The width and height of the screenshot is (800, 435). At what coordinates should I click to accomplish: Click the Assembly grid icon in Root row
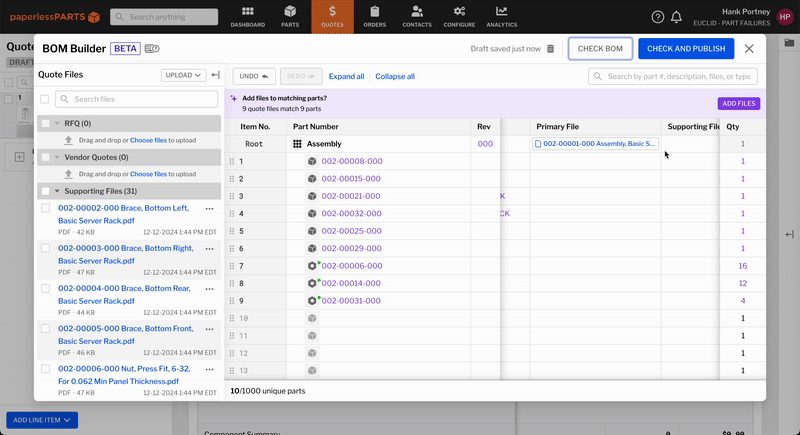(x=297, y=144)
